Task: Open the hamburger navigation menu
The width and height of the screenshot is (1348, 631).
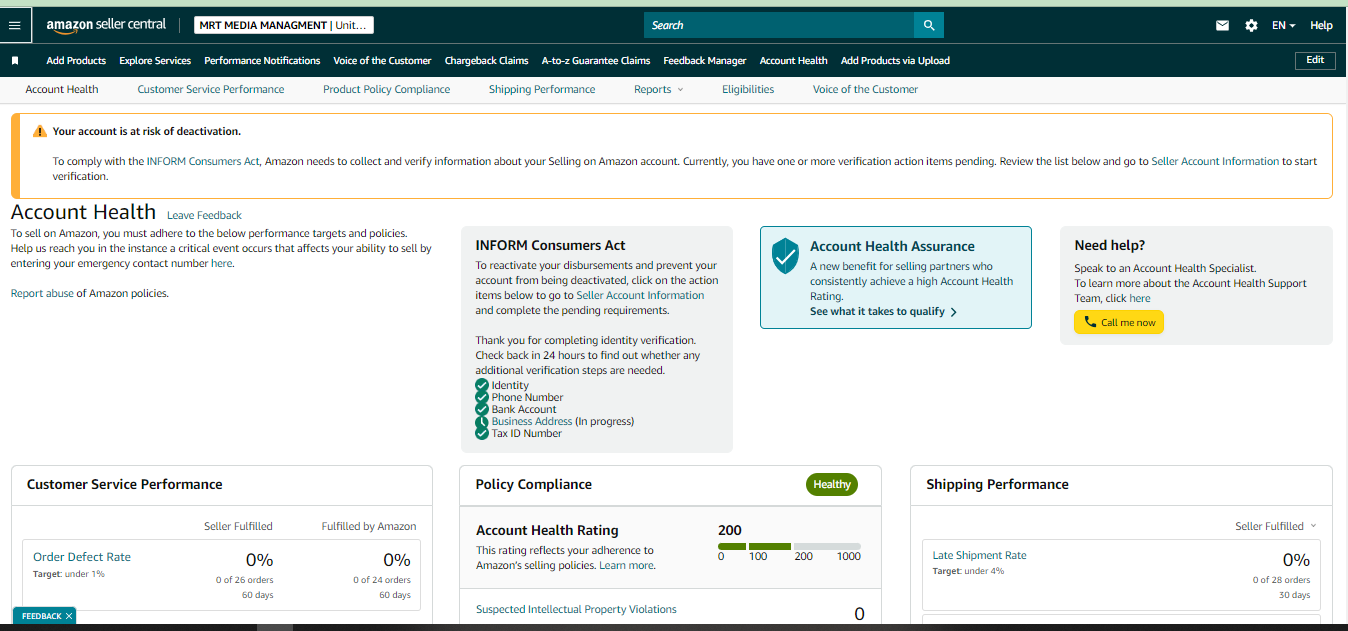Action: click(x=15, y=25)
